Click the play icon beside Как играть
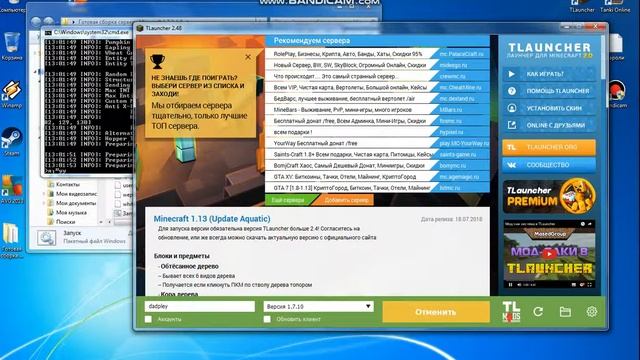 (x=511, y=74)
